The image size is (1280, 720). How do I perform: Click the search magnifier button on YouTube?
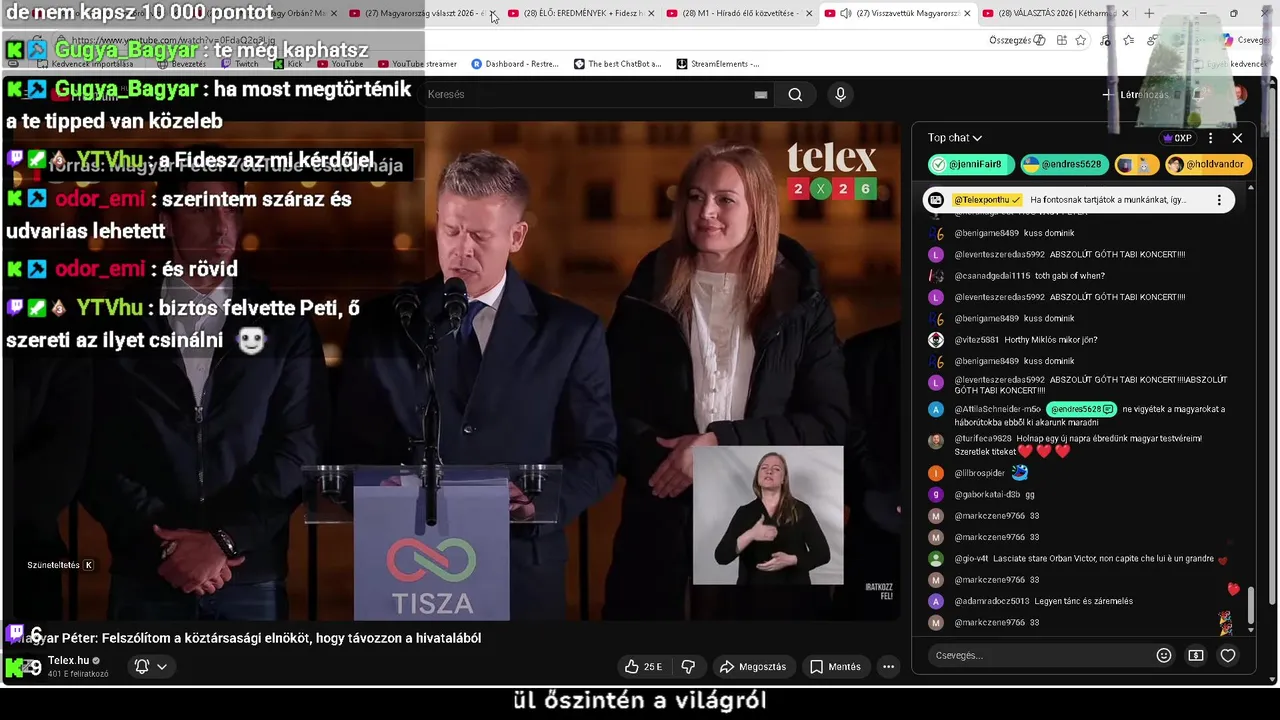(x=795, y=95)
